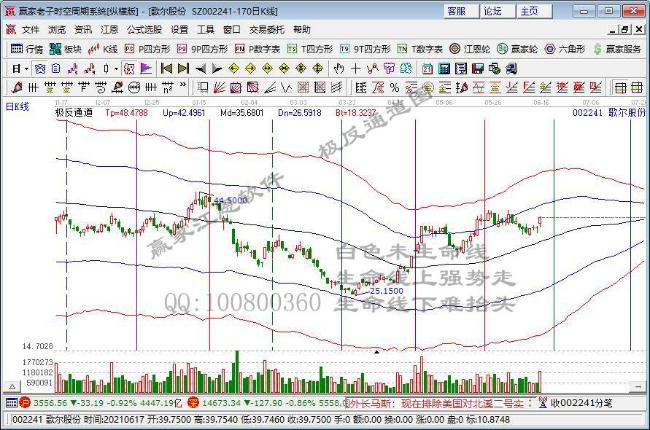Expand the candlestick style dropdown arrow
This screenshot has height=430, width=650.
point(116,69)
